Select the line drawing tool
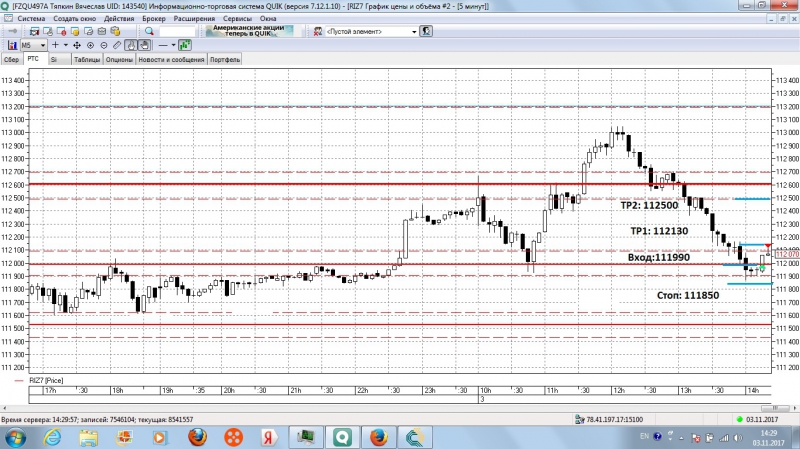 click(163, 45)
